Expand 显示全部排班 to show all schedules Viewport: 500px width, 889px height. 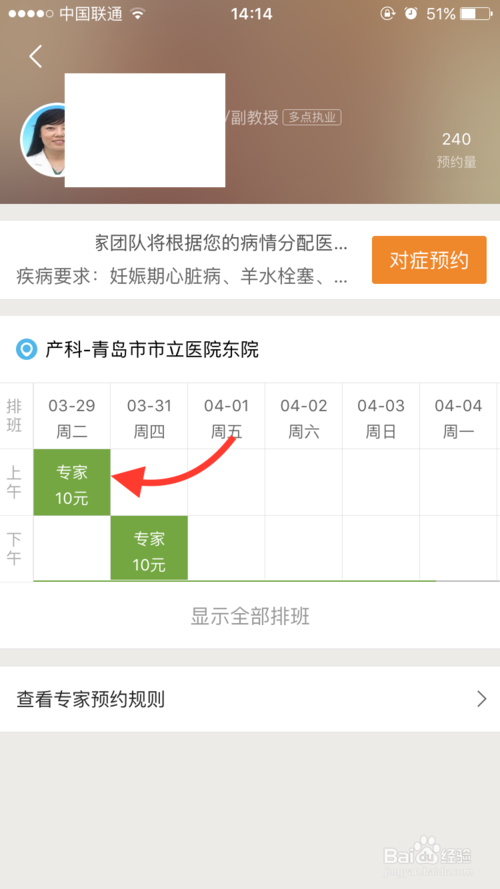tap(250, 616)
